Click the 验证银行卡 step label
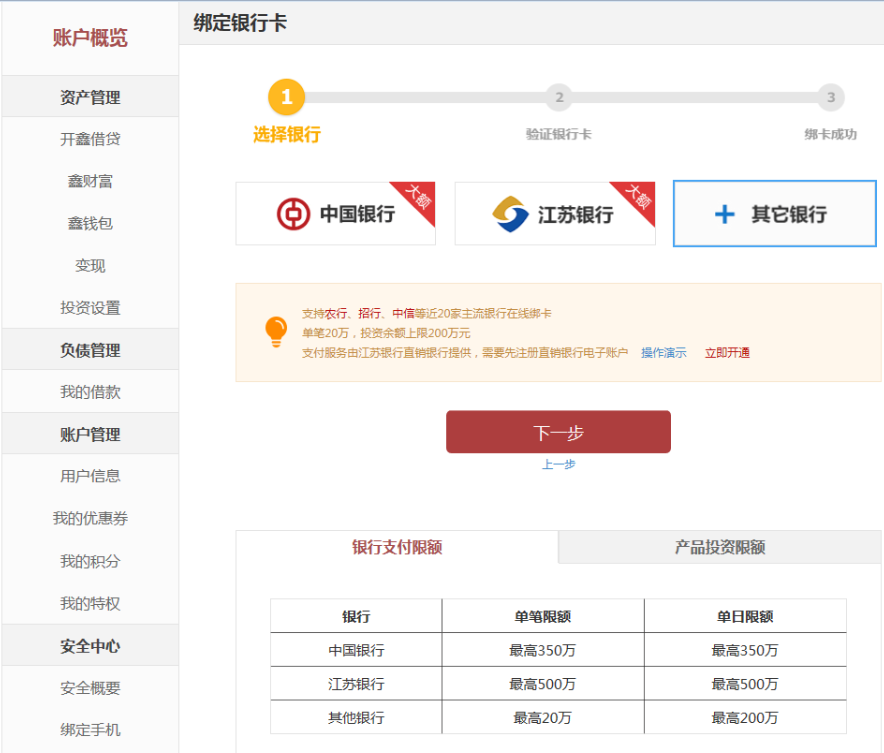The image size is (884, 753). tap(559, 134)
